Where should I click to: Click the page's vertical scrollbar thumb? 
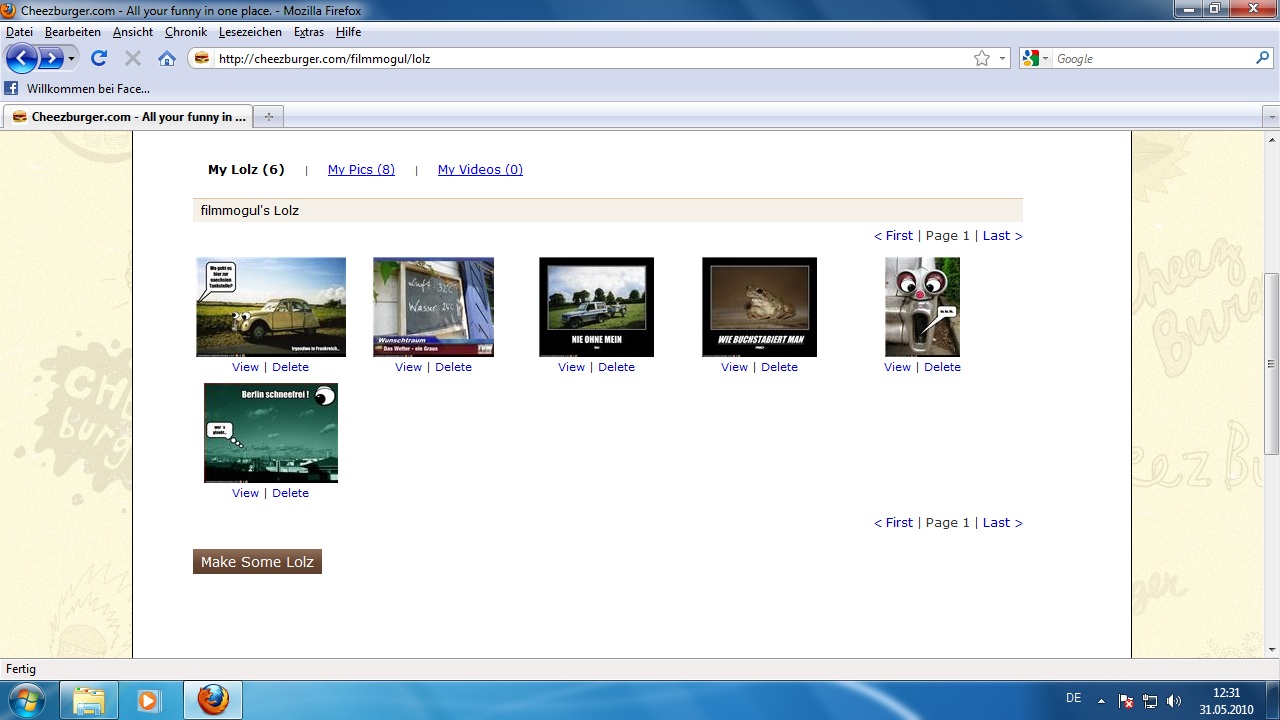[x=1272, y=363]
